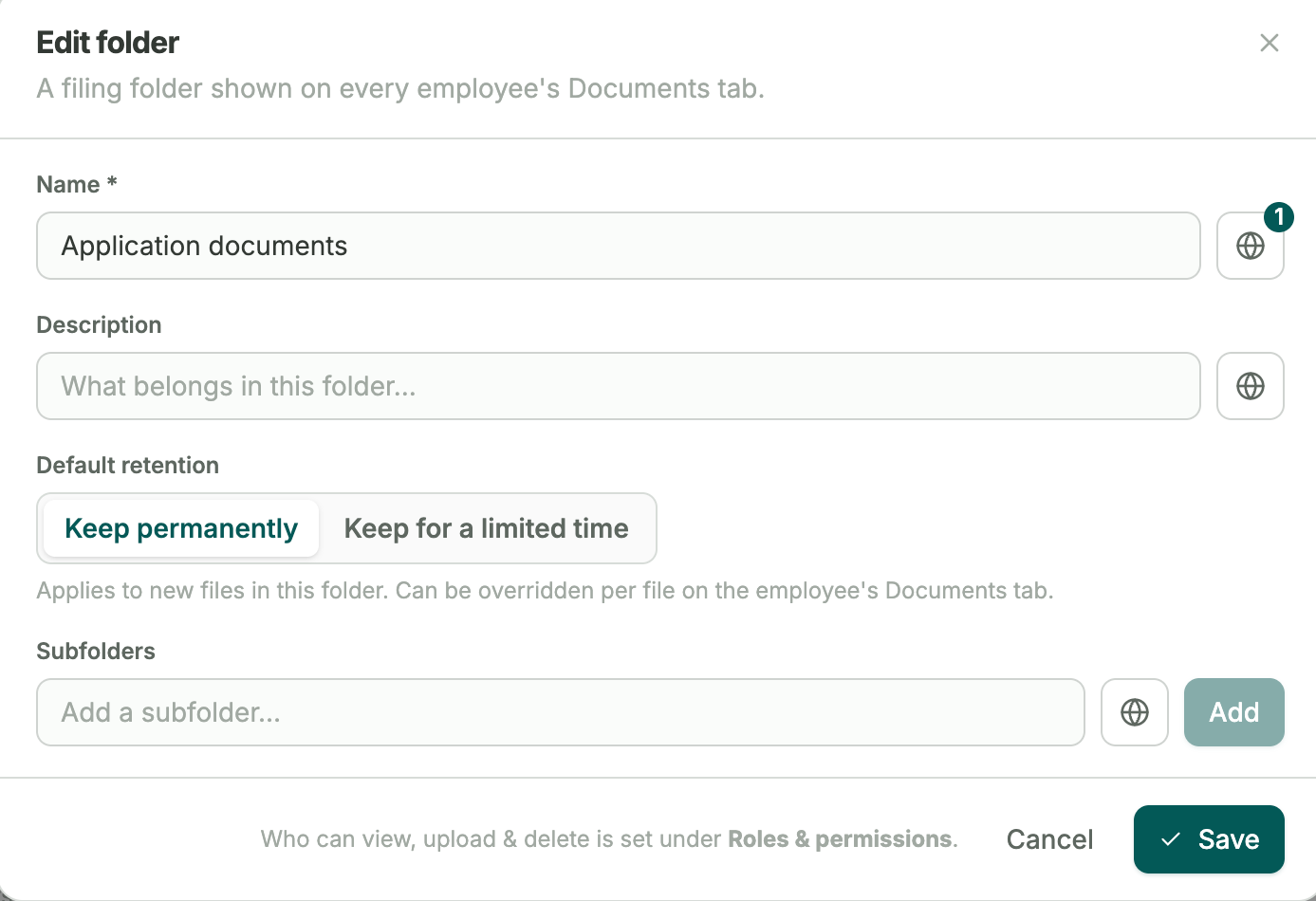This screenshot has width=1316, height=901.
Task: Save the folder changes
Action: pyautogui.click(x=1209, y=839)
